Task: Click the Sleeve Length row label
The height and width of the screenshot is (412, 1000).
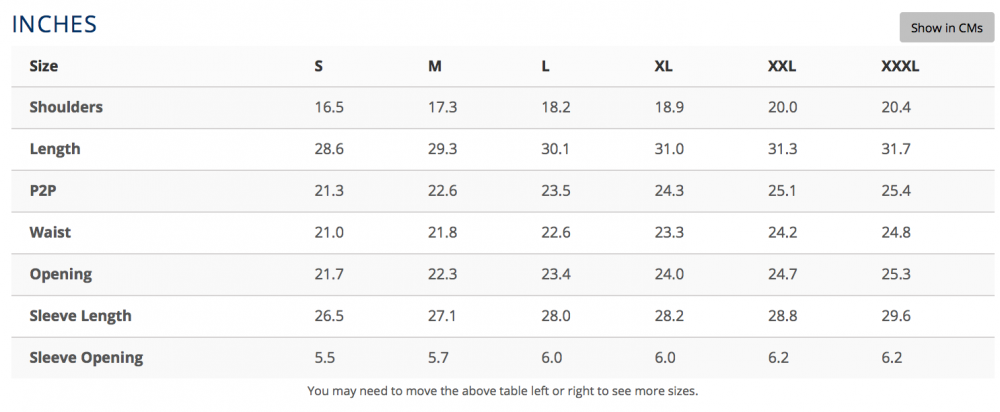Action: [x=80, y=316]
